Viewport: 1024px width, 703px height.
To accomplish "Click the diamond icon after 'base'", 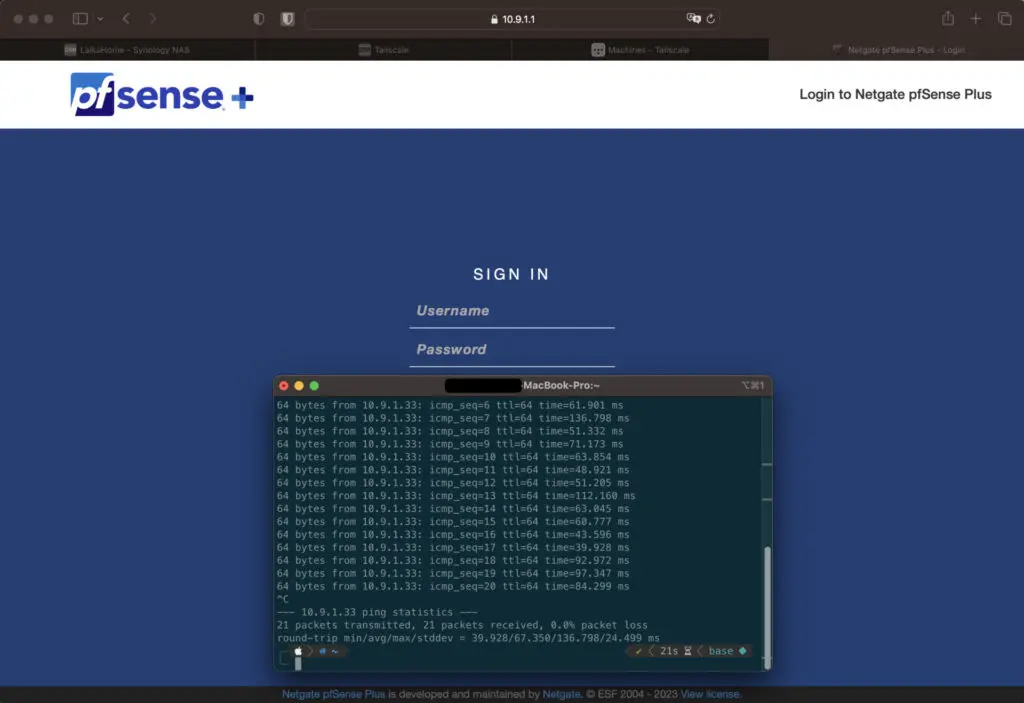I will click(x=743, y=651).
